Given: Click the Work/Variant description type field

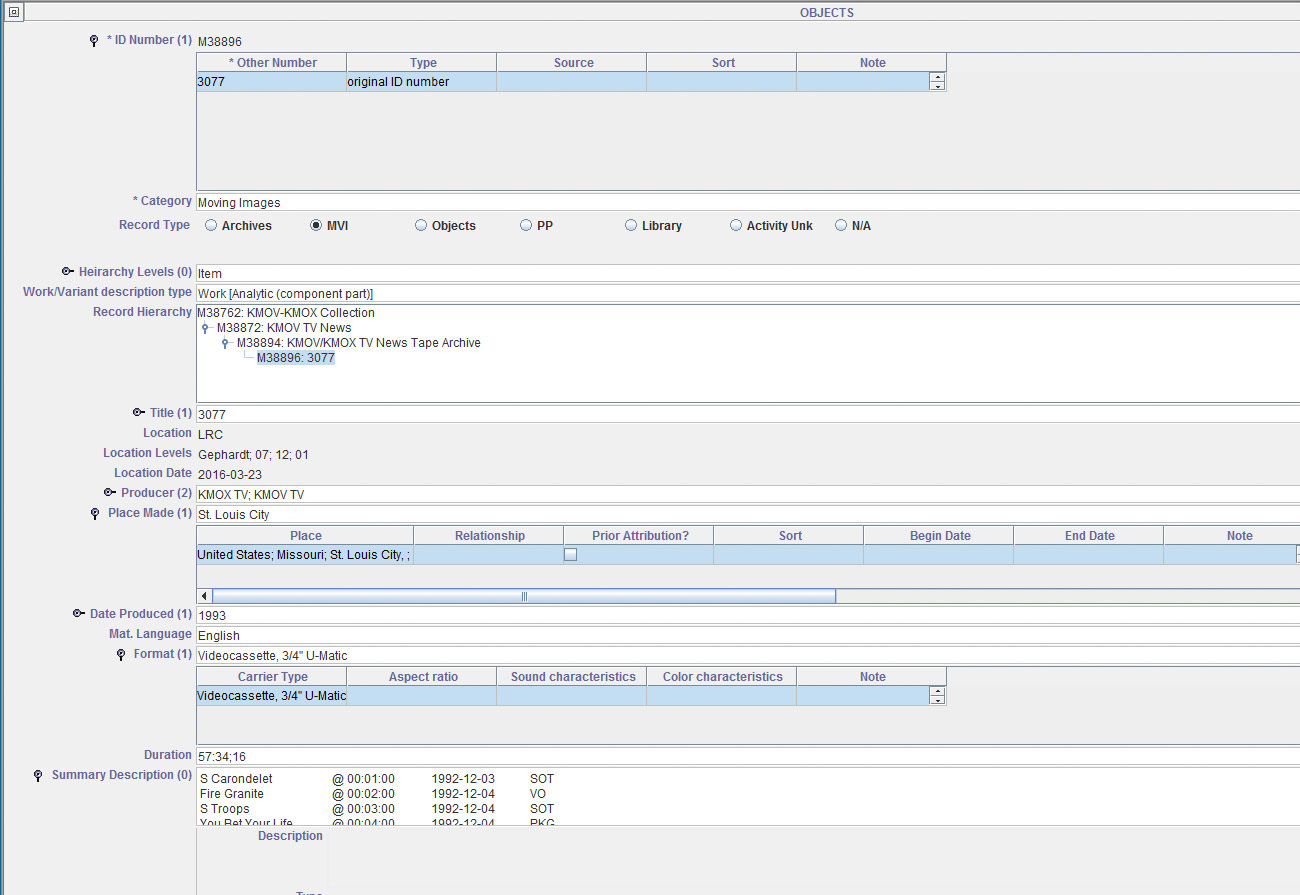Looking at the screenshot, I should 748,293.
